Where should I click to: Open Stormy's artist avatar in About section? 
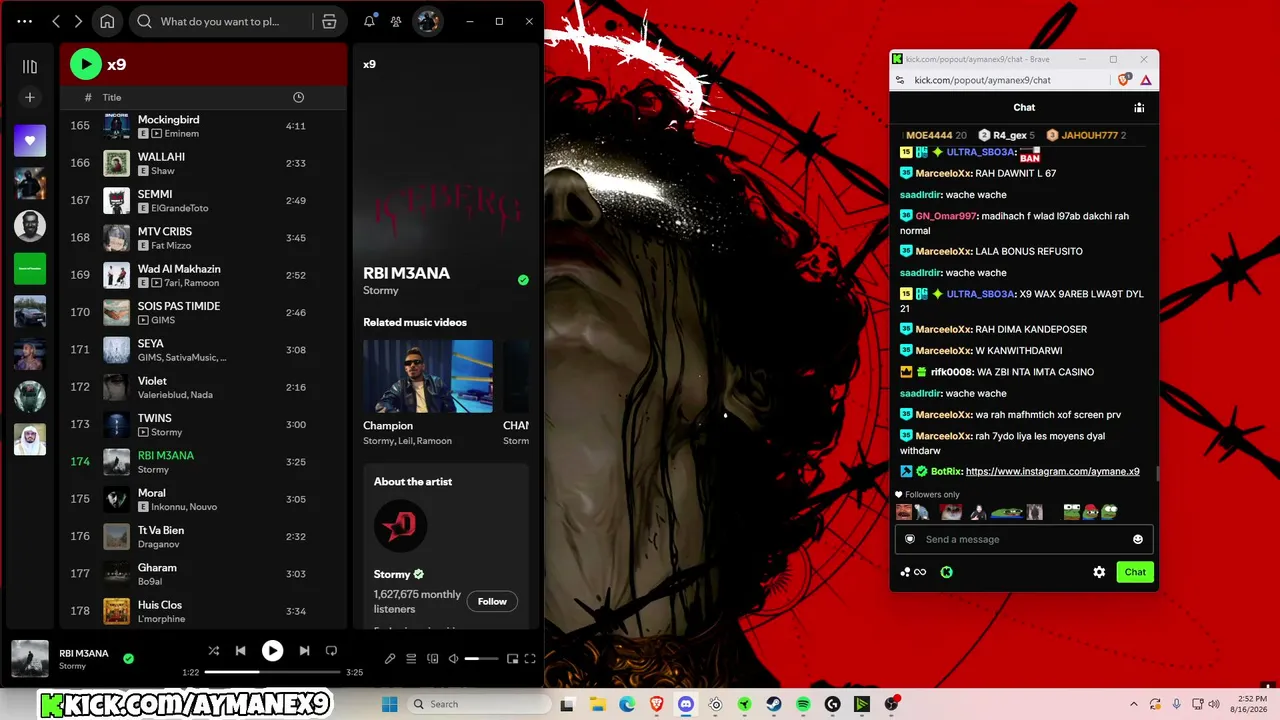(x=400, y=526)
